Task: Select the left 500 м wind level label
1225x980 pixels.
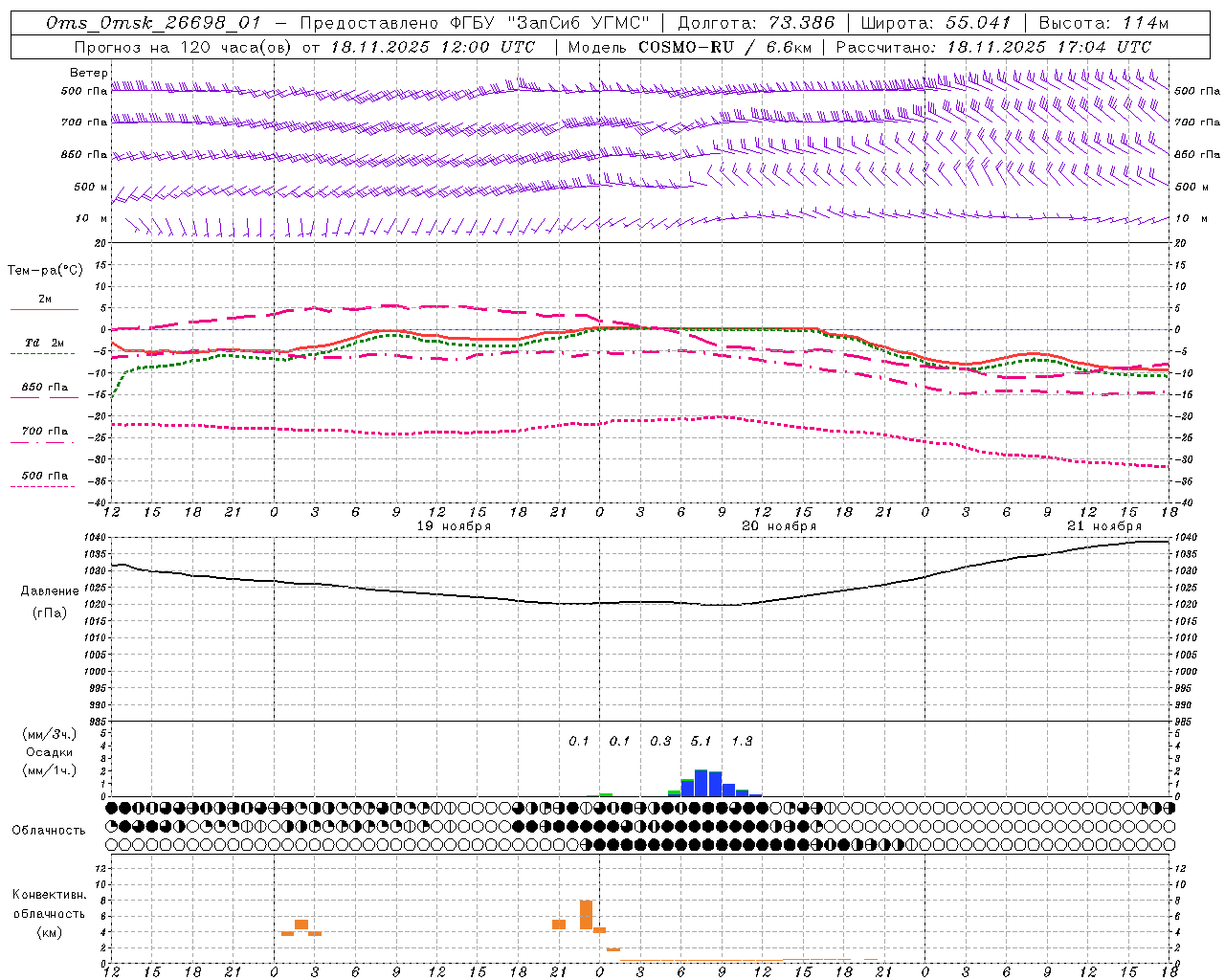Action: pos(91,187)
